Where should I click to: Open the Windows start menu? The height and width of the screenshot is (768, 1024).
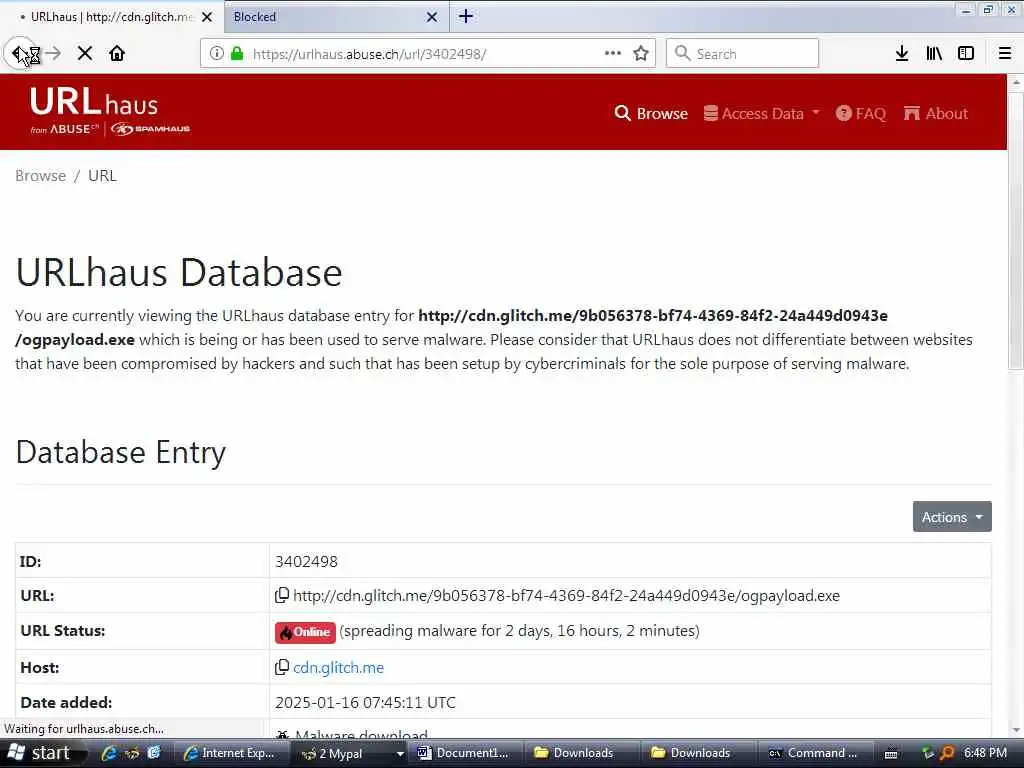click(39, 753)
